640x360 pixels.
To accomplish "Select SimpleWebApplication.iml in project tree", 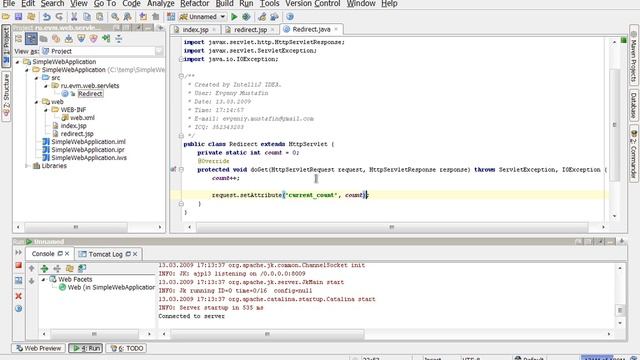I will tap(88, 142).
